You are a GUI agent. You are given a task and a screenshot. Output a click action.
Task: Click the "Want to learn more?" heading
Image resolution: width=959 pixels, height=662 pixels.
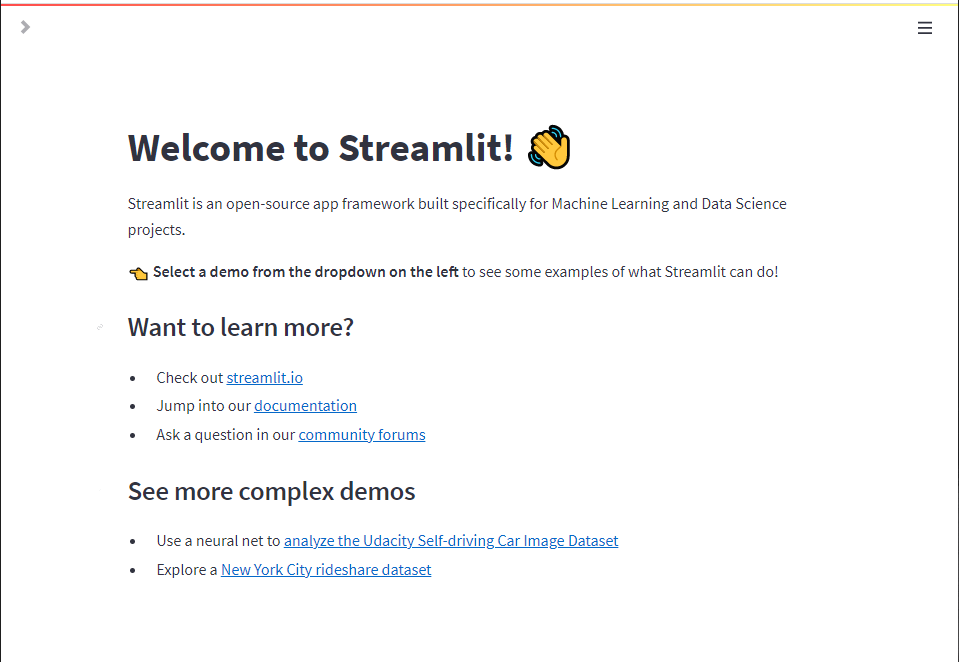[240, 327]
